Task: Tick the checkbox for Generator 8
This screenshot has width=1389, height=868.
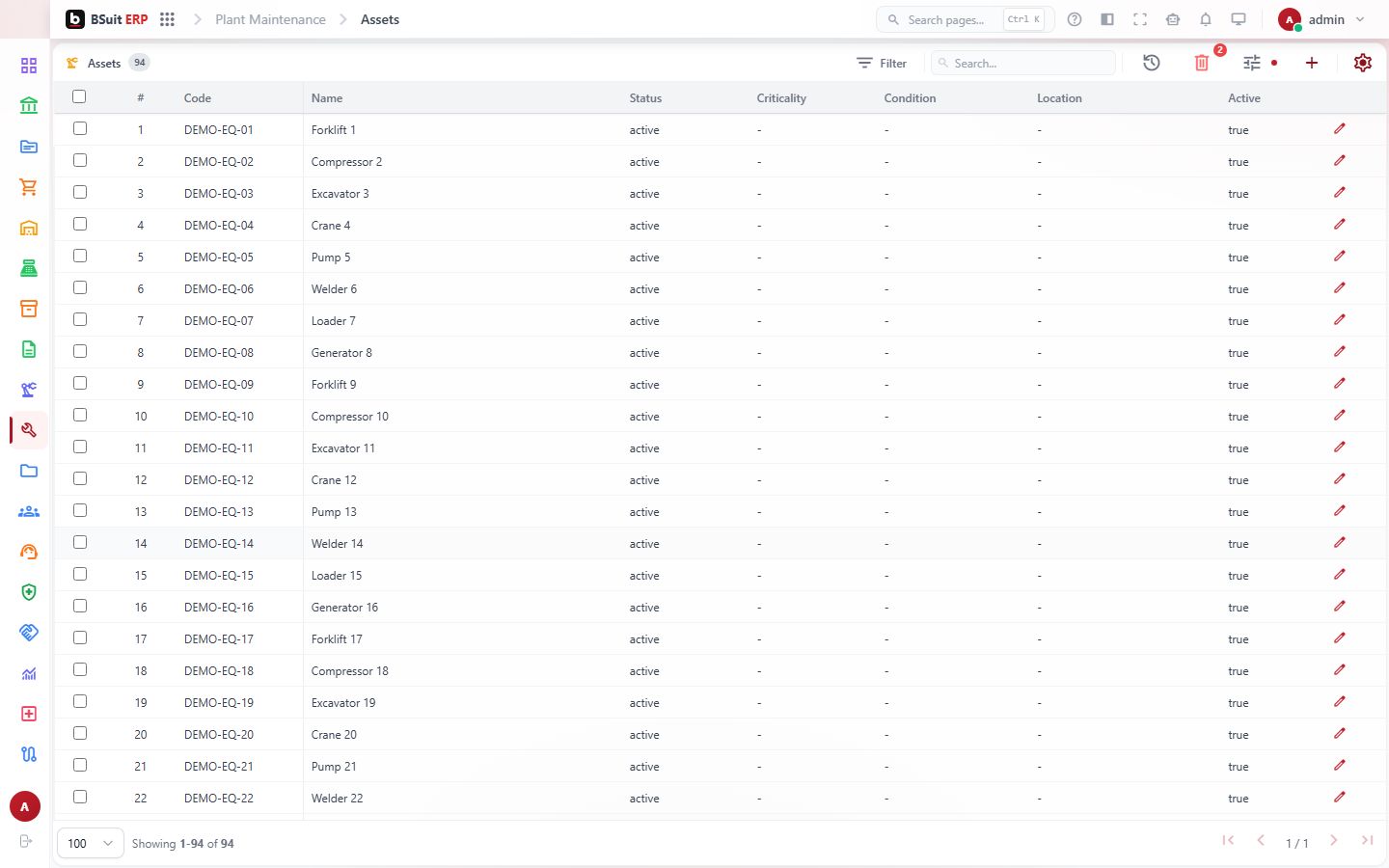Action: (x=80, y=351)
